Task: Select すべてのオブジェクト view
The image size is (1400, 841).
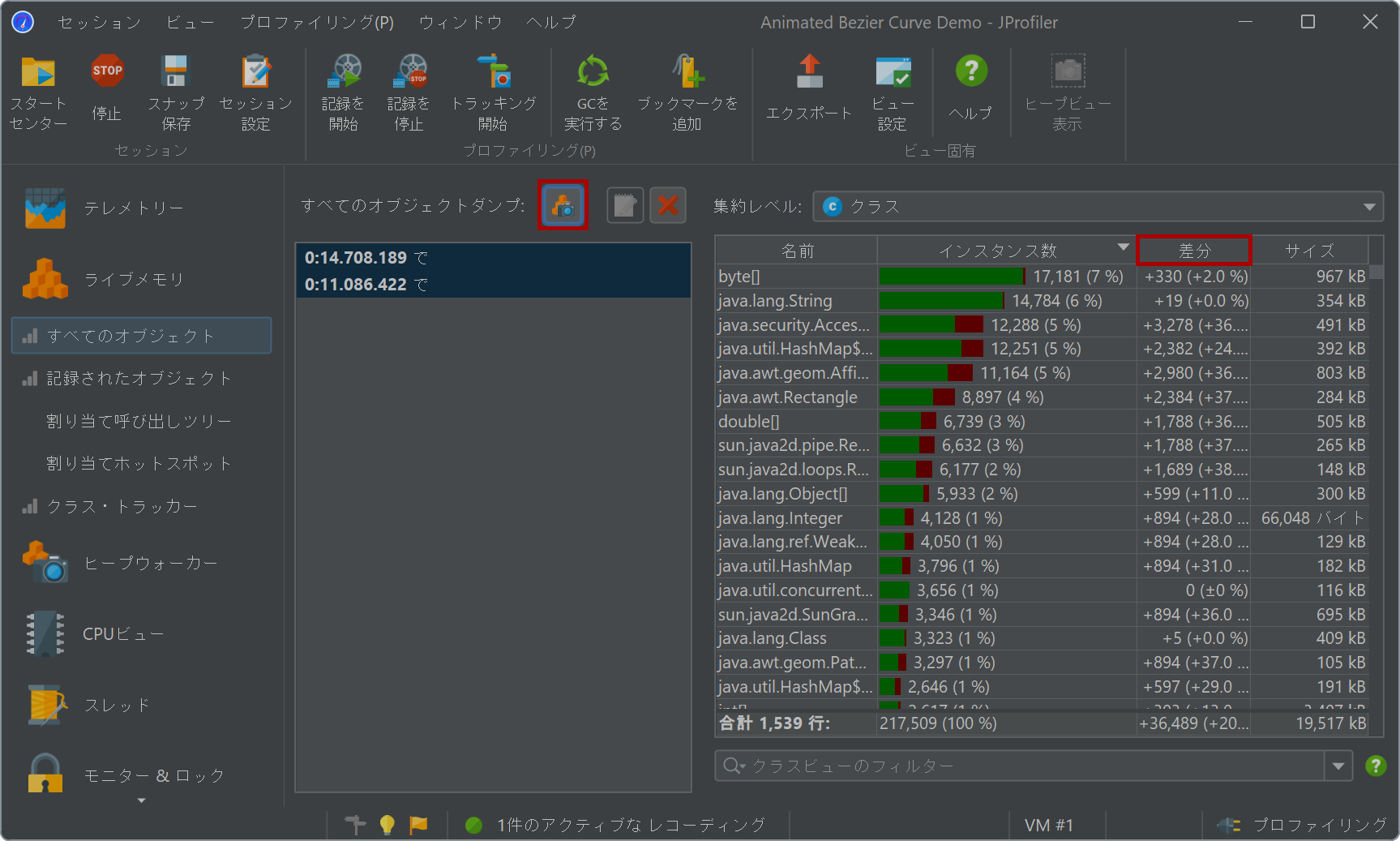Action: point(142,336)
